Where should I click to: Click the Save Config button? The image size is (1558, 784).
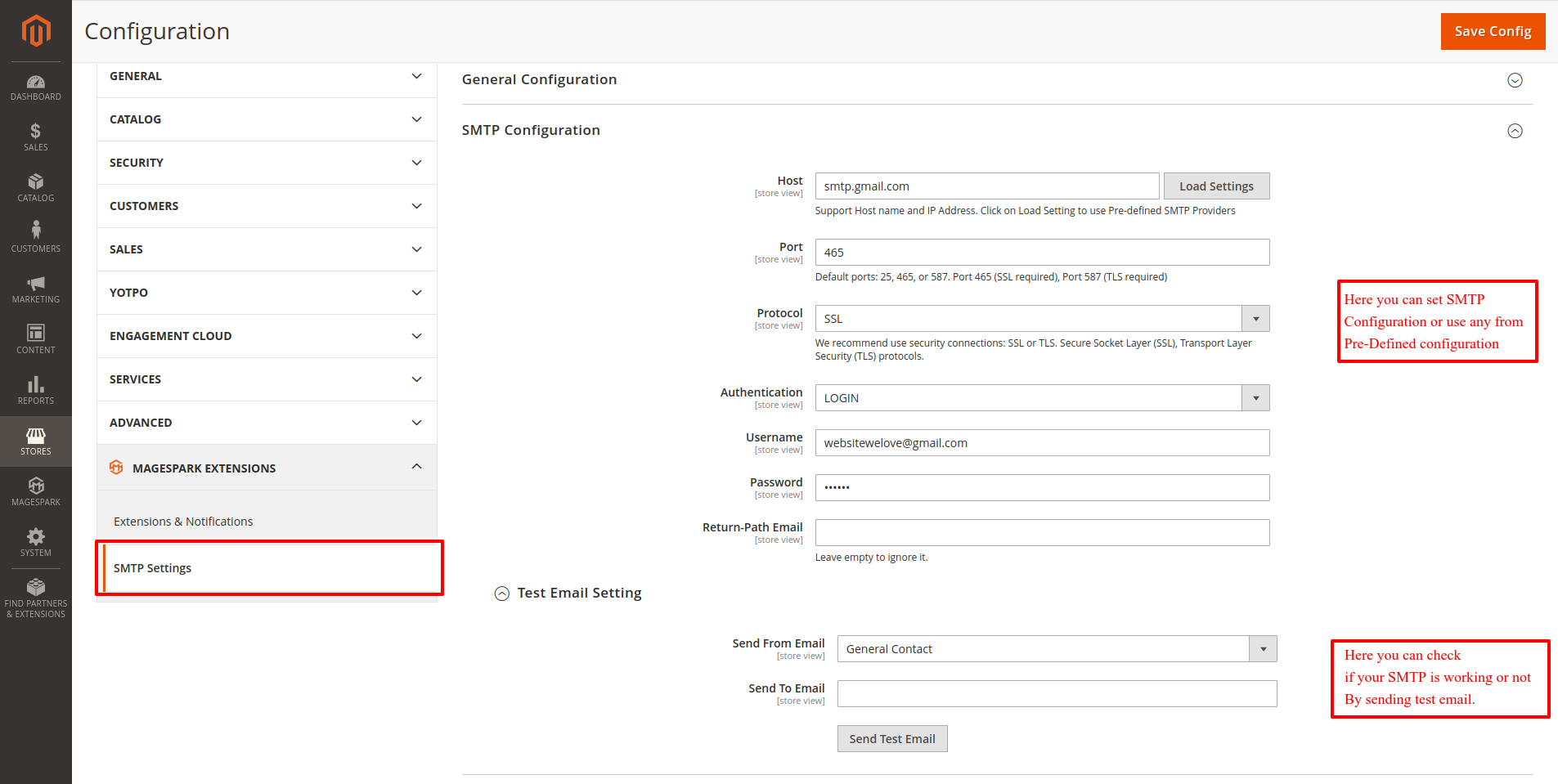point(1493,31)
